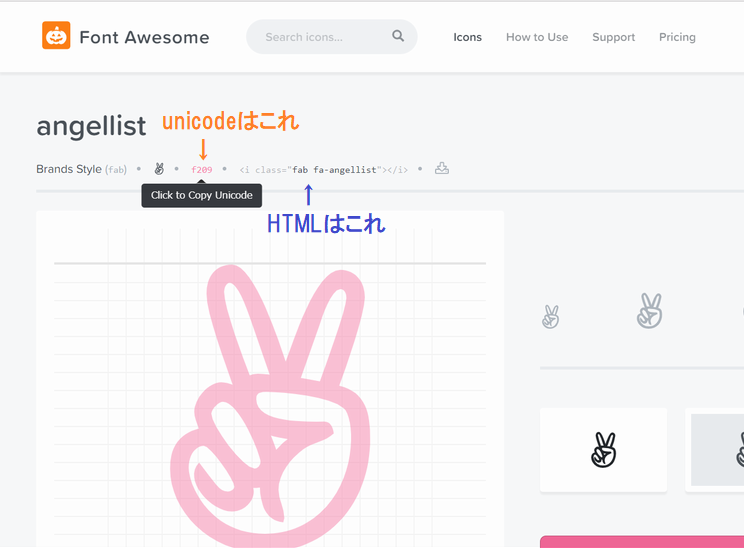
Task: Click the download SVG icon
Action: pyautogui.click(x=442, y=168)
